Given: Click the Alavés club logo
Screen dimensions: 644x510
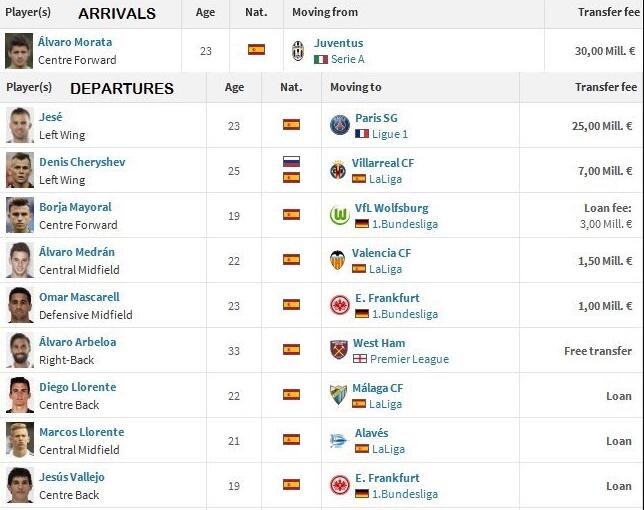Looking at the screenshot, I should click(339, 441).
